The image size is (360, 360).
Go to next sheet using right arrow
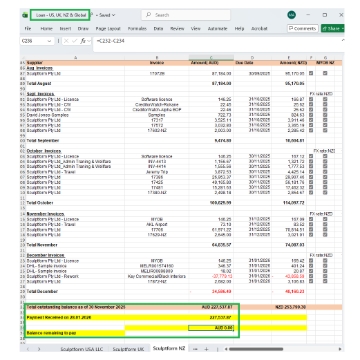(x=39, y=349)
